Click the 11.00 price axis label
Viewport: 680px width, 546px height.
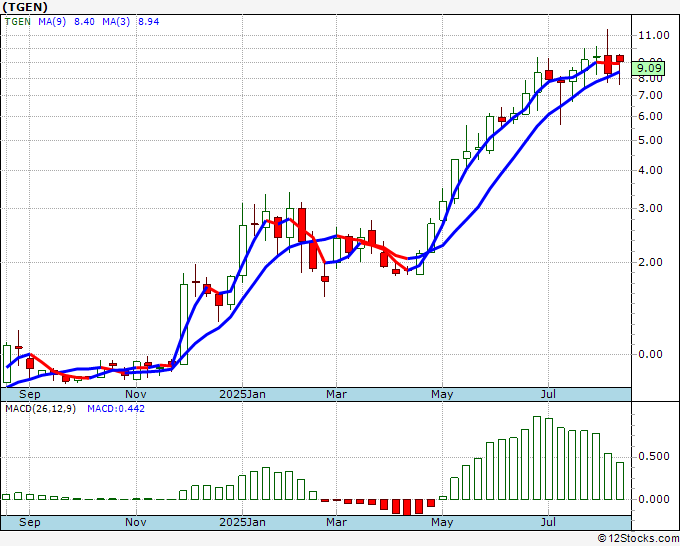(x=654, y=35)
